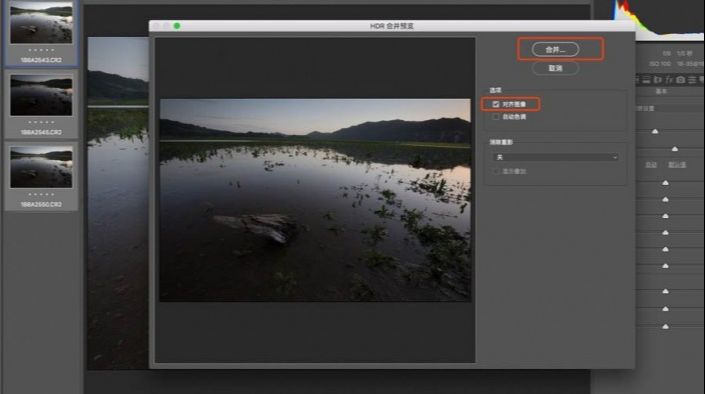Click the HDR merge preview image
The image size is (705, 394).
(x=315, y=200)
